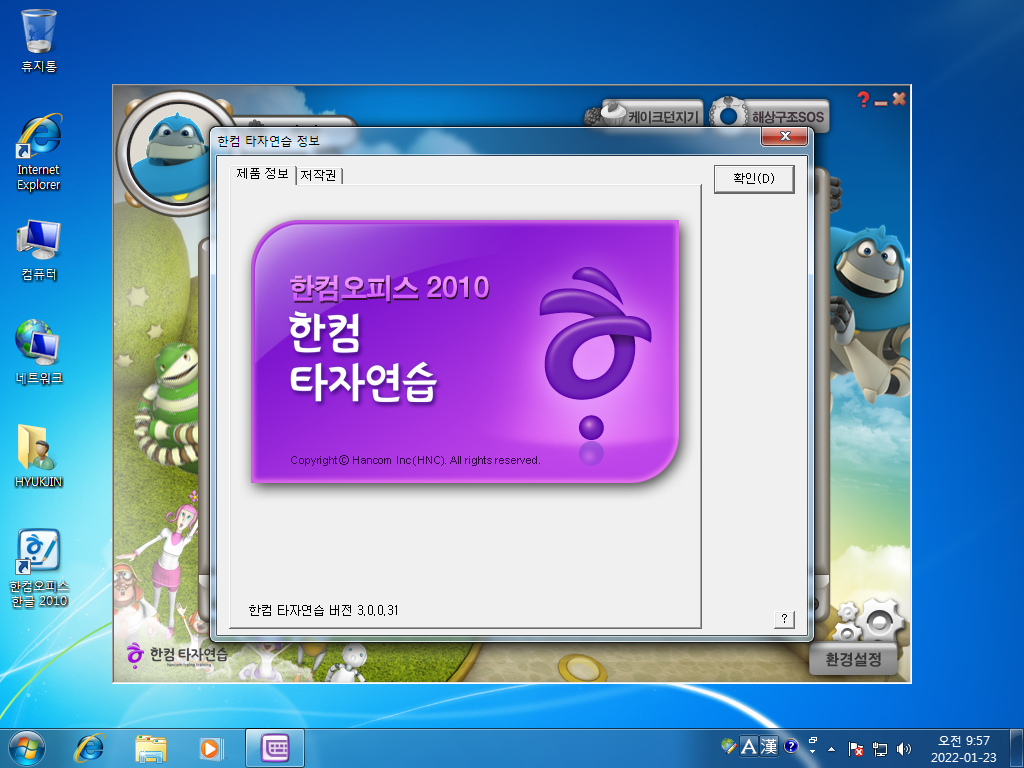
Task: Select the 한컴오피스 한글 2010 shortcut
Action: coord(39,568)
